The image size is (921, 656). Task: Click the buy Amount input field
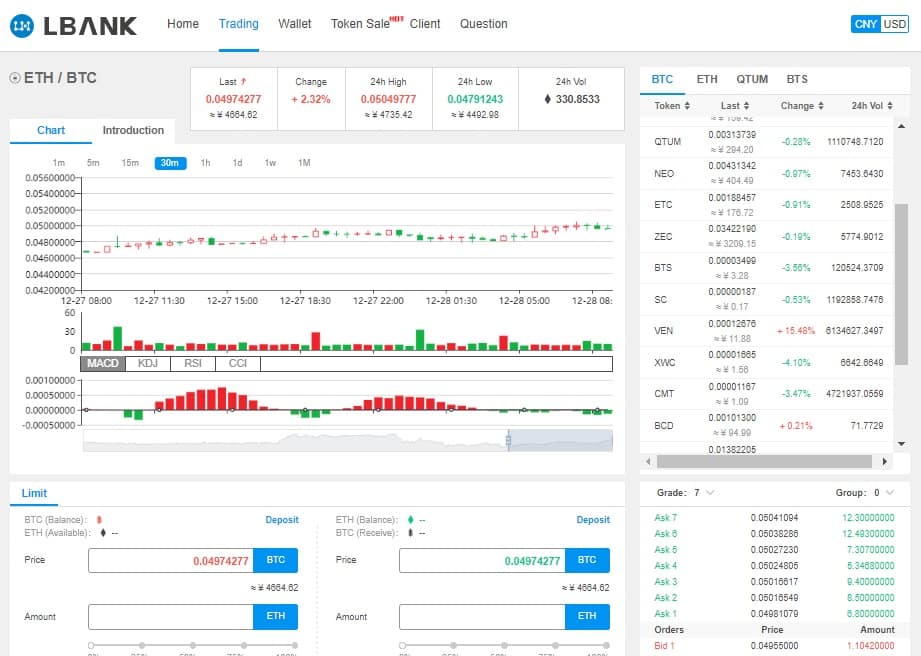click(171, 617)
